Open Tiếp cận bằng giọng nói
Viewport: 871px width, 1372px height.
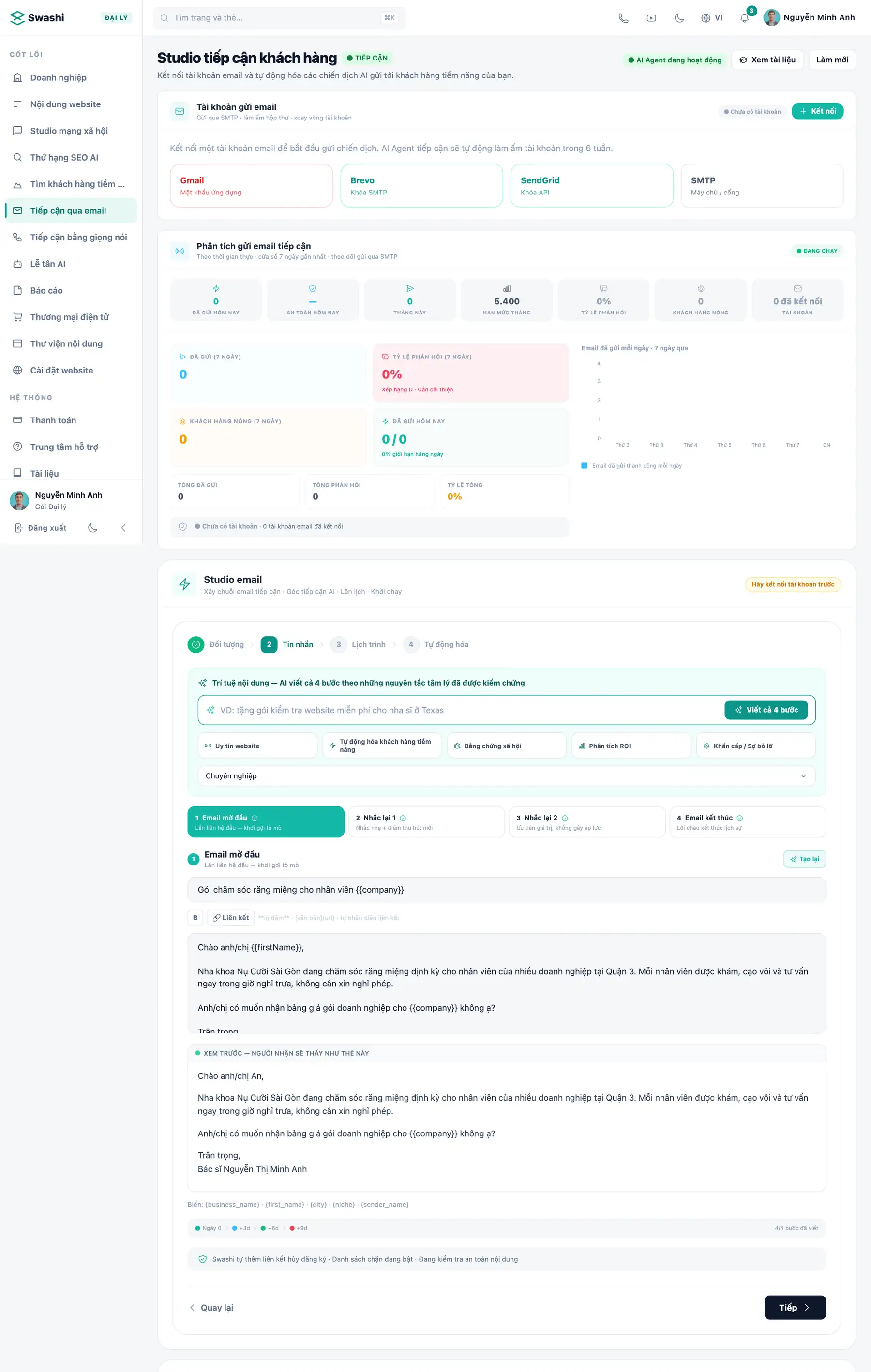tap(71, 237)
